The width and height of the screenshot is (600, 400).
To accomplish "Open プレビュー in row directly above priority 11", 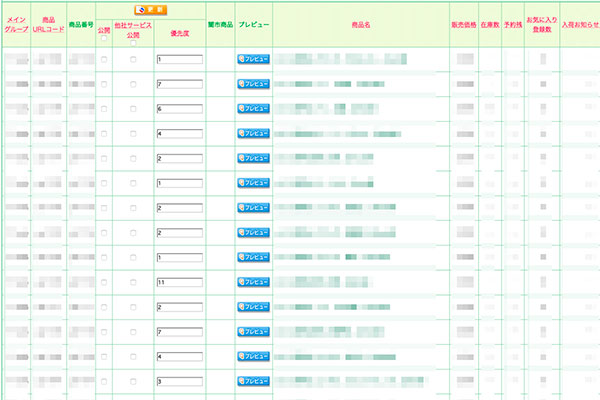I will pos(253,257).
